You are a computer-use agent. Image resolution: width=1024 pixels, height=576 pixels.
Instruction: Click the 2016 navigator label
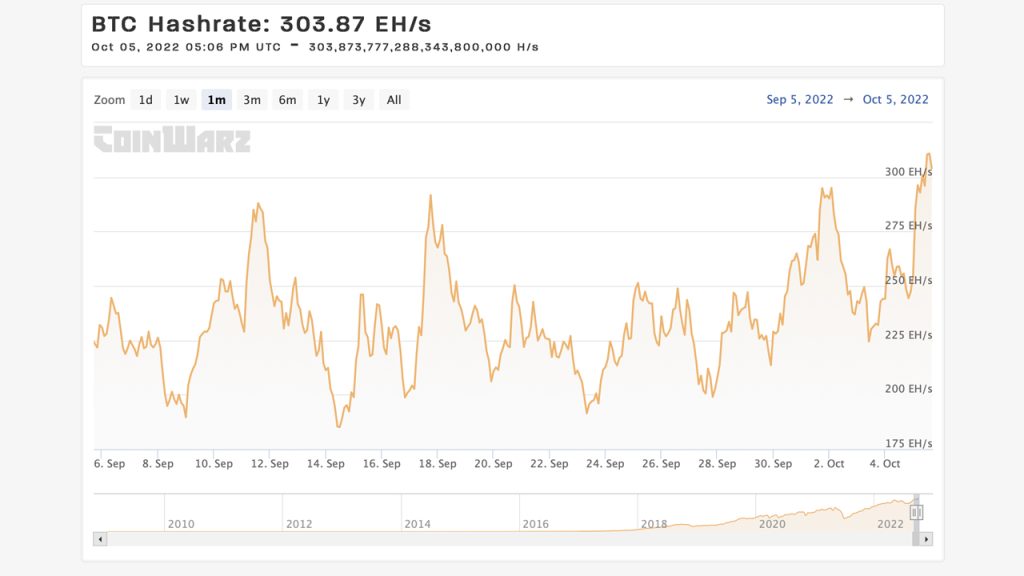point(536,524)
